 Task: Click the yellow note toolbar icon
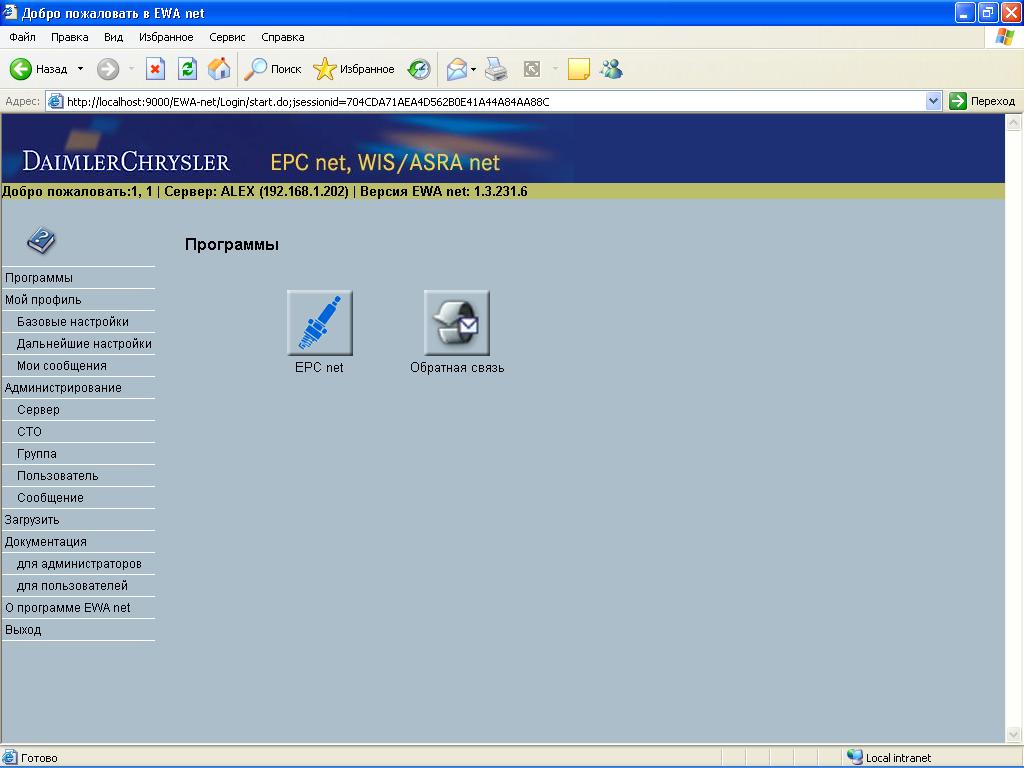click(579, 69)
